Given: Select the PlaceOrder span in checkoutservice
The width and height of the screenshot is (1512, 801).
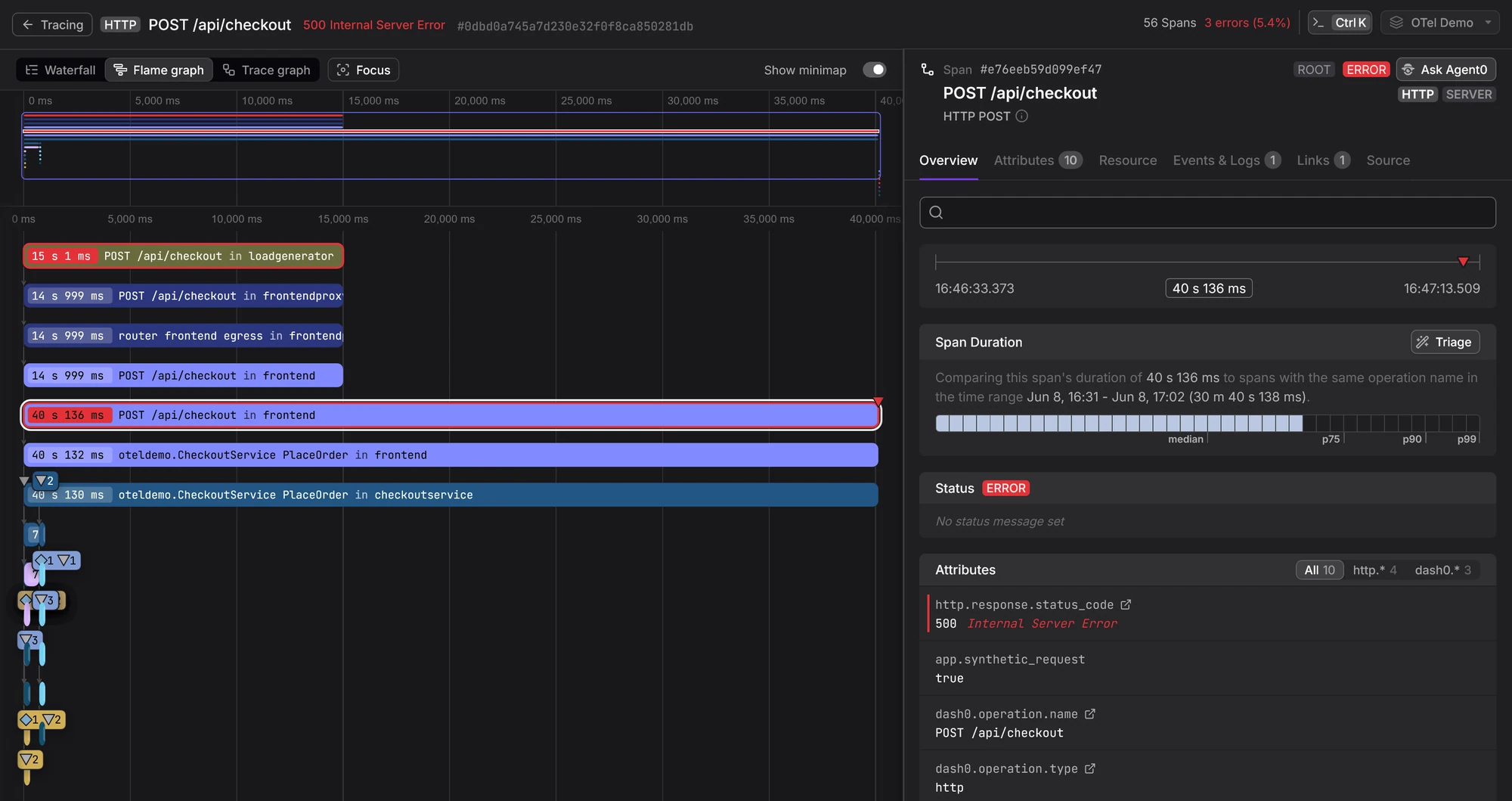Looking at the screenshot, I should click(x=451, y=495).
